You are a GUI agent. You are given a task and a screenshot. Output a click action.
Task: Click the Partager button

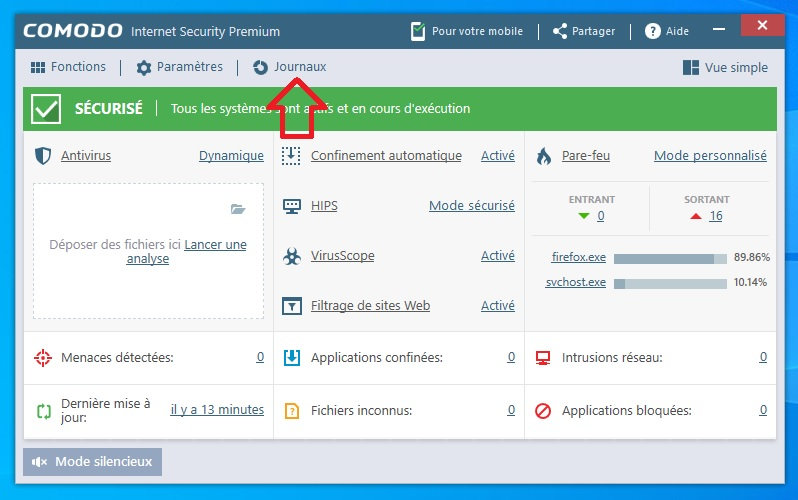(x=584, y=32)
